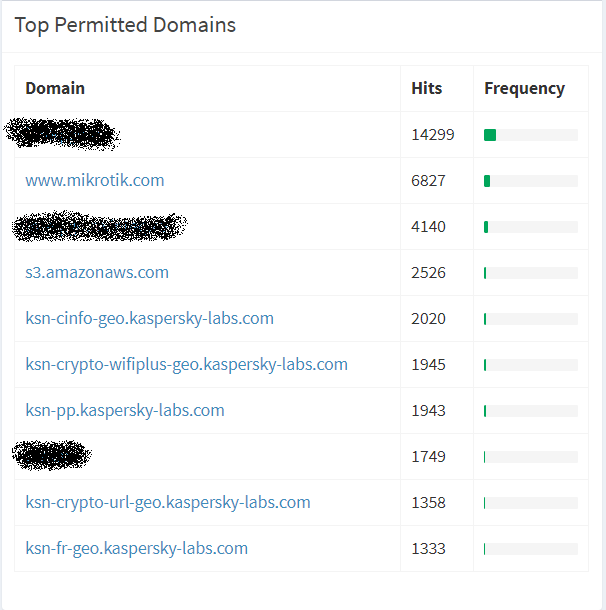This screenshot has height=610, width=606.
Task: Click the redacted domain with 4140 hits
Action: [100, 226]
